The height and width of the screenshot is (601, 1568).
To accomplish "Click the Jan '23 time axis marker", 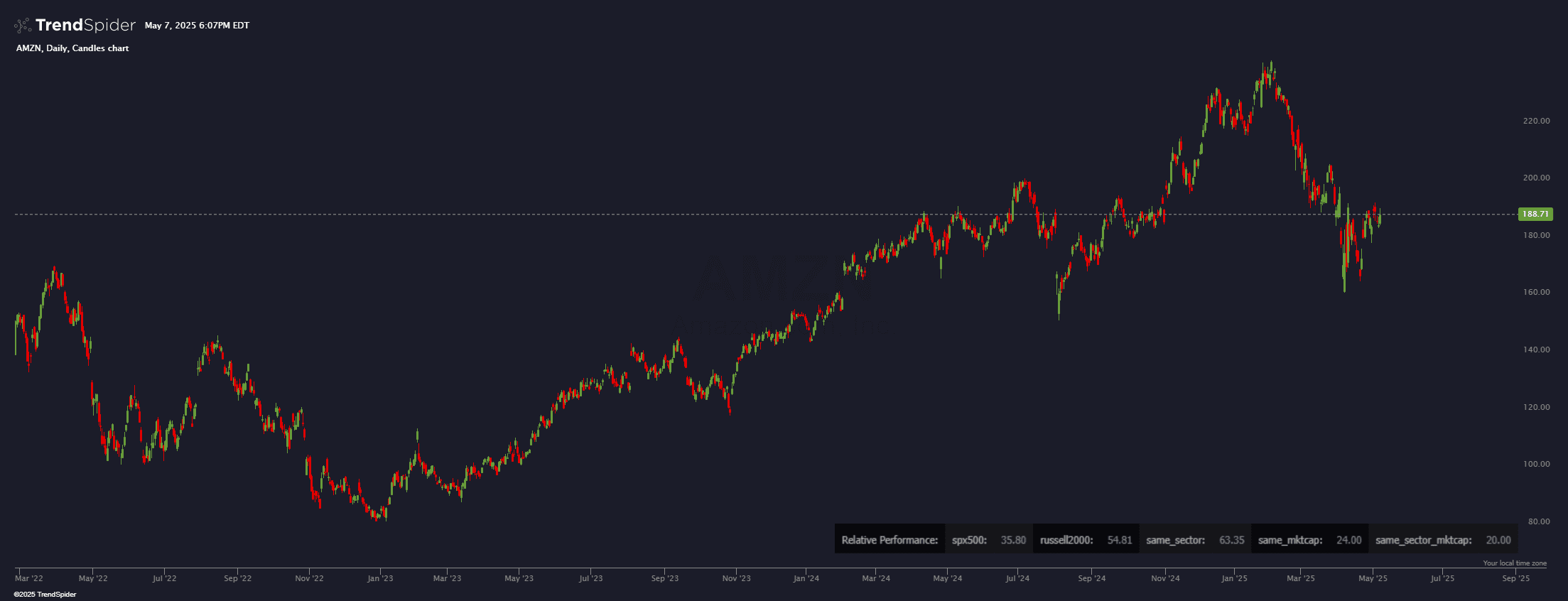I will click(379, 578).
